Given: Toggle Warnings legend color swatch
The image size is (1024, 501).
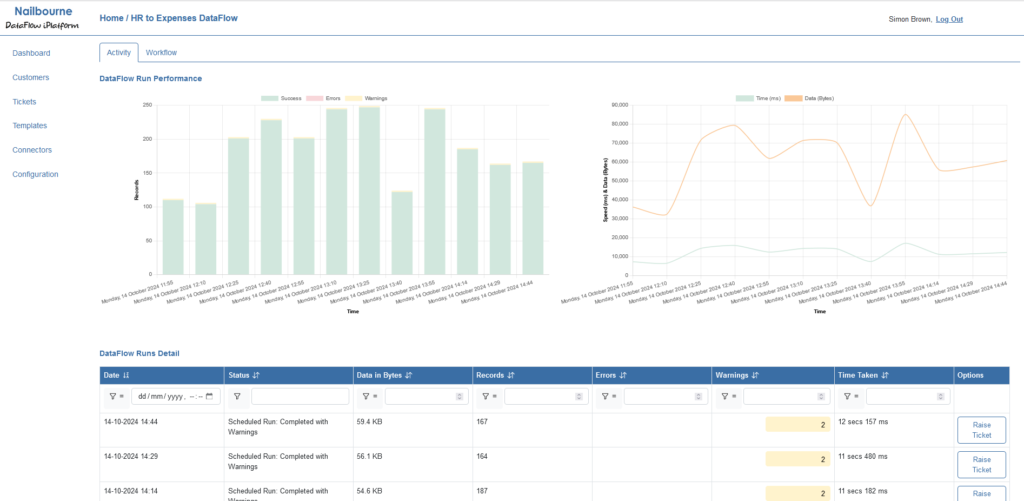Looking at the screenshot, I should (356, 98).
